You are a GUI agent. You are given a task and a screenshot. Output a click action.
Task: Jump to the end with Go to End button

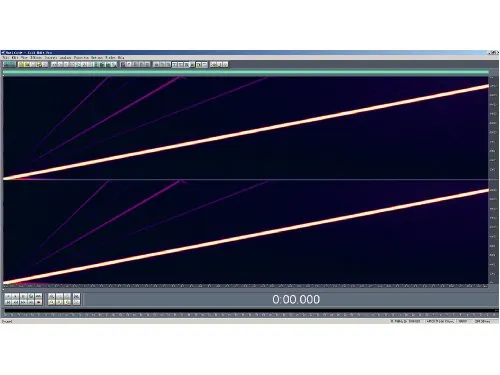(31, 302)
